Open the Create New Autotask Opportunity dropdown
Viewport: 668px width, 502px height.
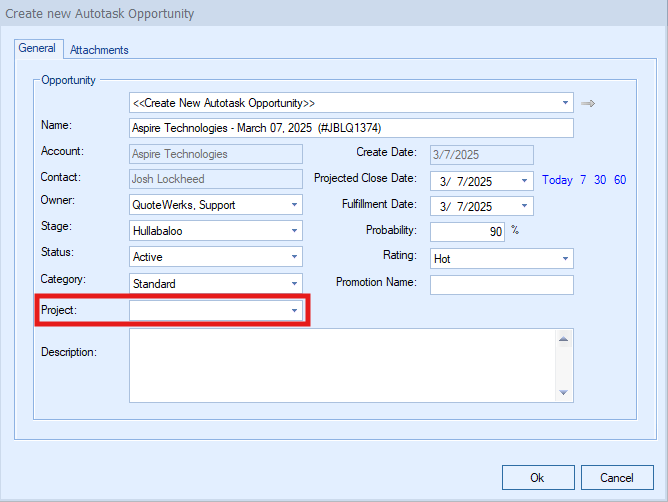[565, 103]
